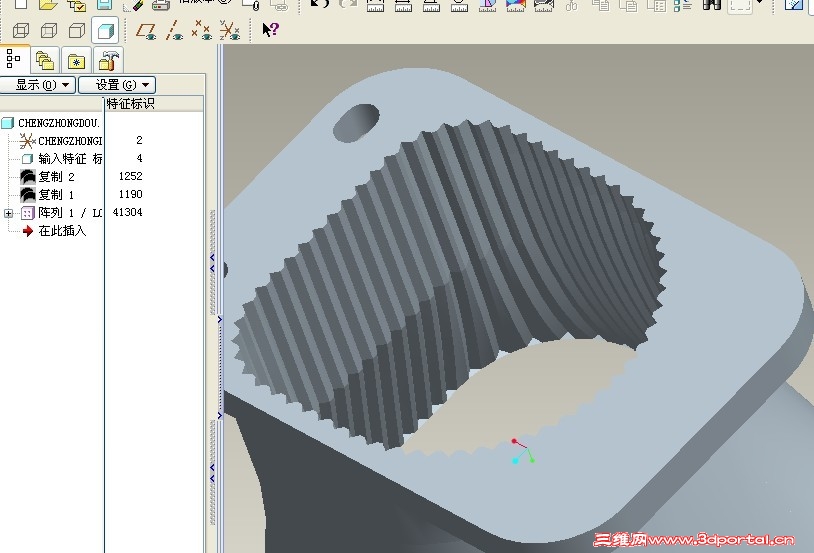Image resolution: width=814 pixels, height=553 pixels.
Task: Select the shading display mode
Action: (x=105, y=30)
